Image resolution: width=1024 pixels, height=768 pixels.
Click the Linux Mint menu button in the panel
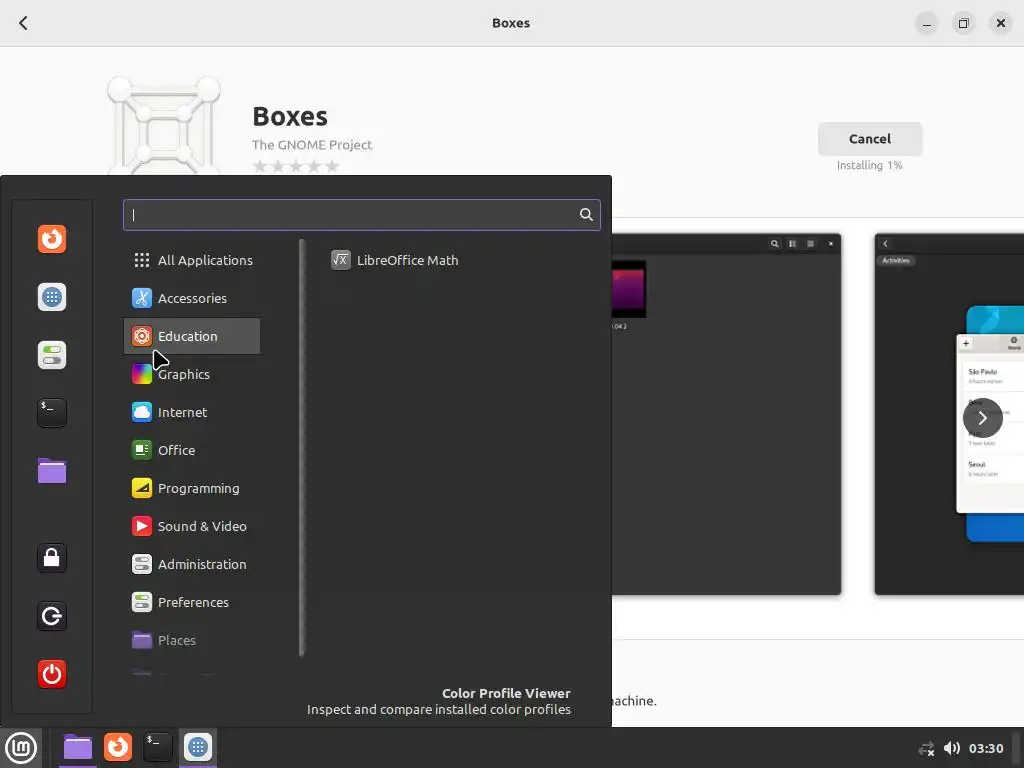point(21,748)
